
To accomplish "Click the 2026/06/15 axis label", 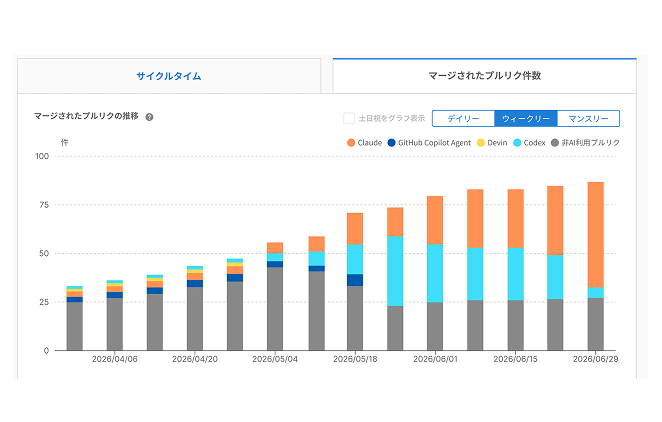I will pos(515,359).
